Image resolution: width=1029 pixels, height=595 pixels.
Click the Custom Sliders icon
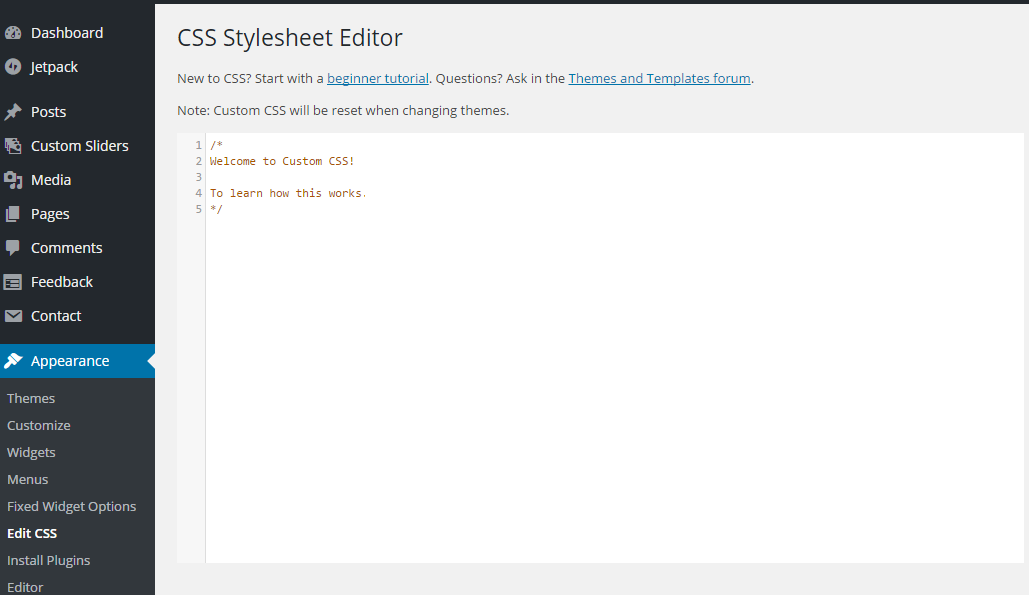pos(12,146)
